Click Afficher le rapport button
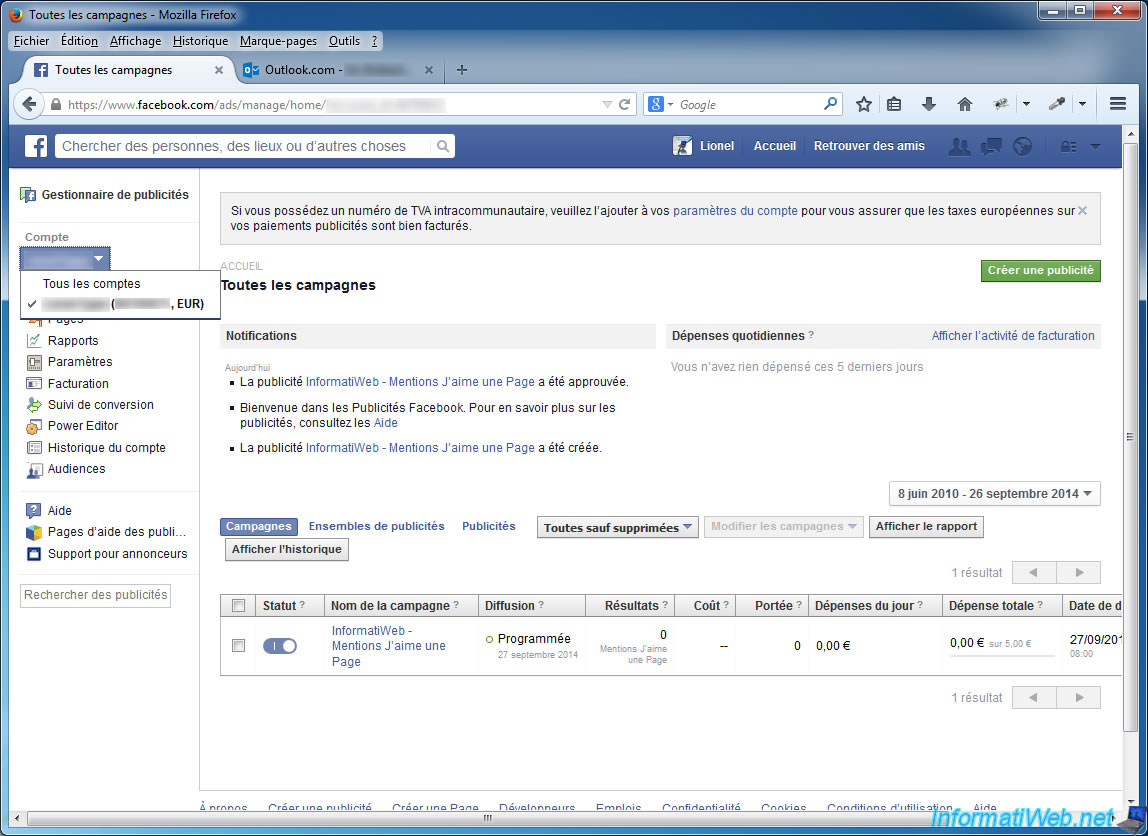 926,526
